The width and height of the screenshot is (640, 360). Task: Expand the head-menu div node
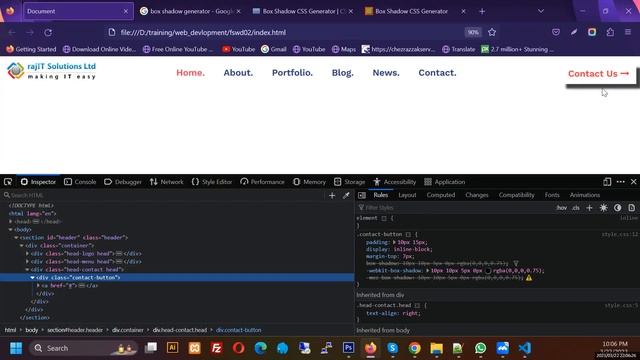coord(27,262)
